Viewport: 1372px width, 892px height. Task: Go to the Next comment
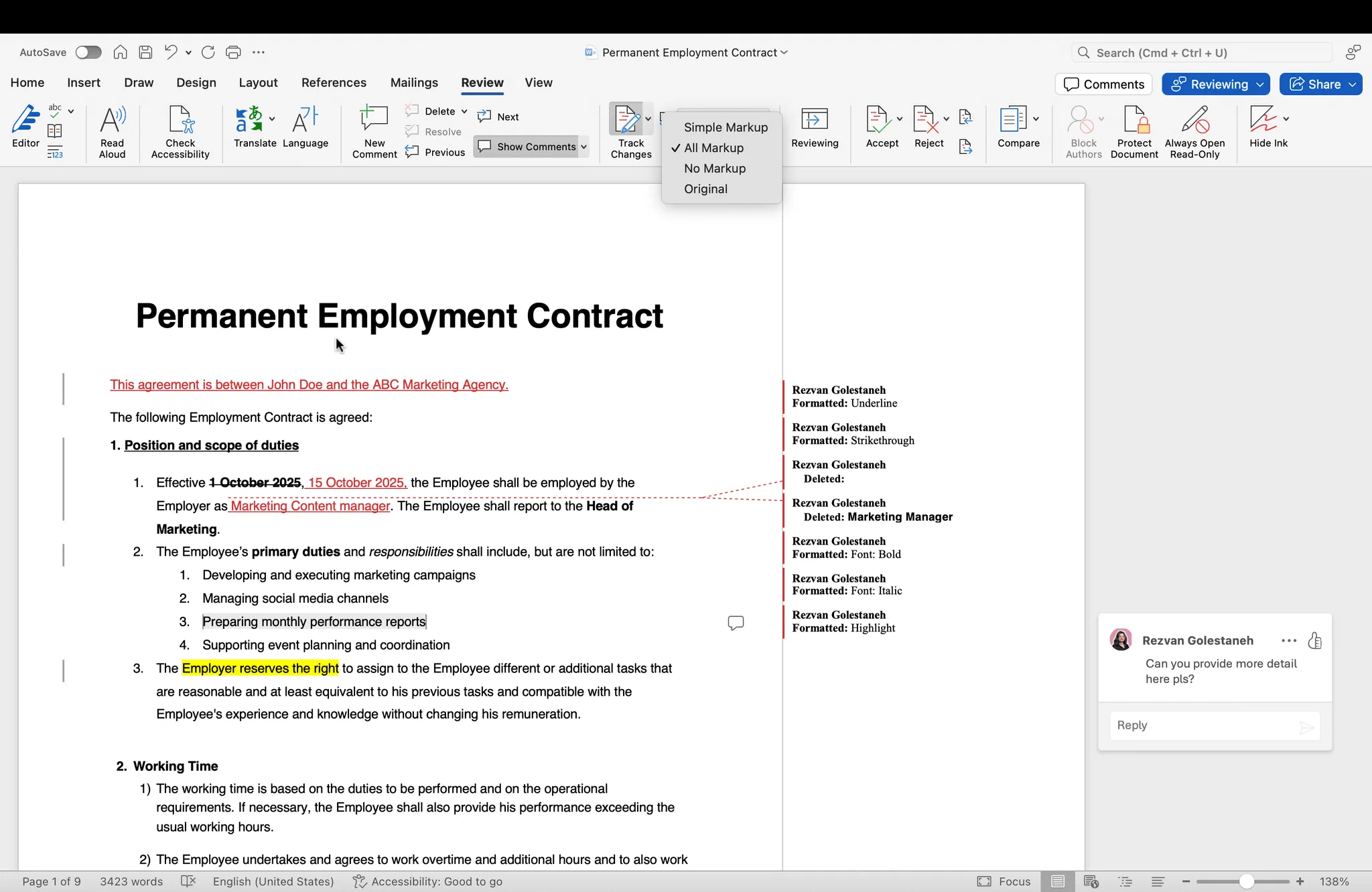pos(498,117)
